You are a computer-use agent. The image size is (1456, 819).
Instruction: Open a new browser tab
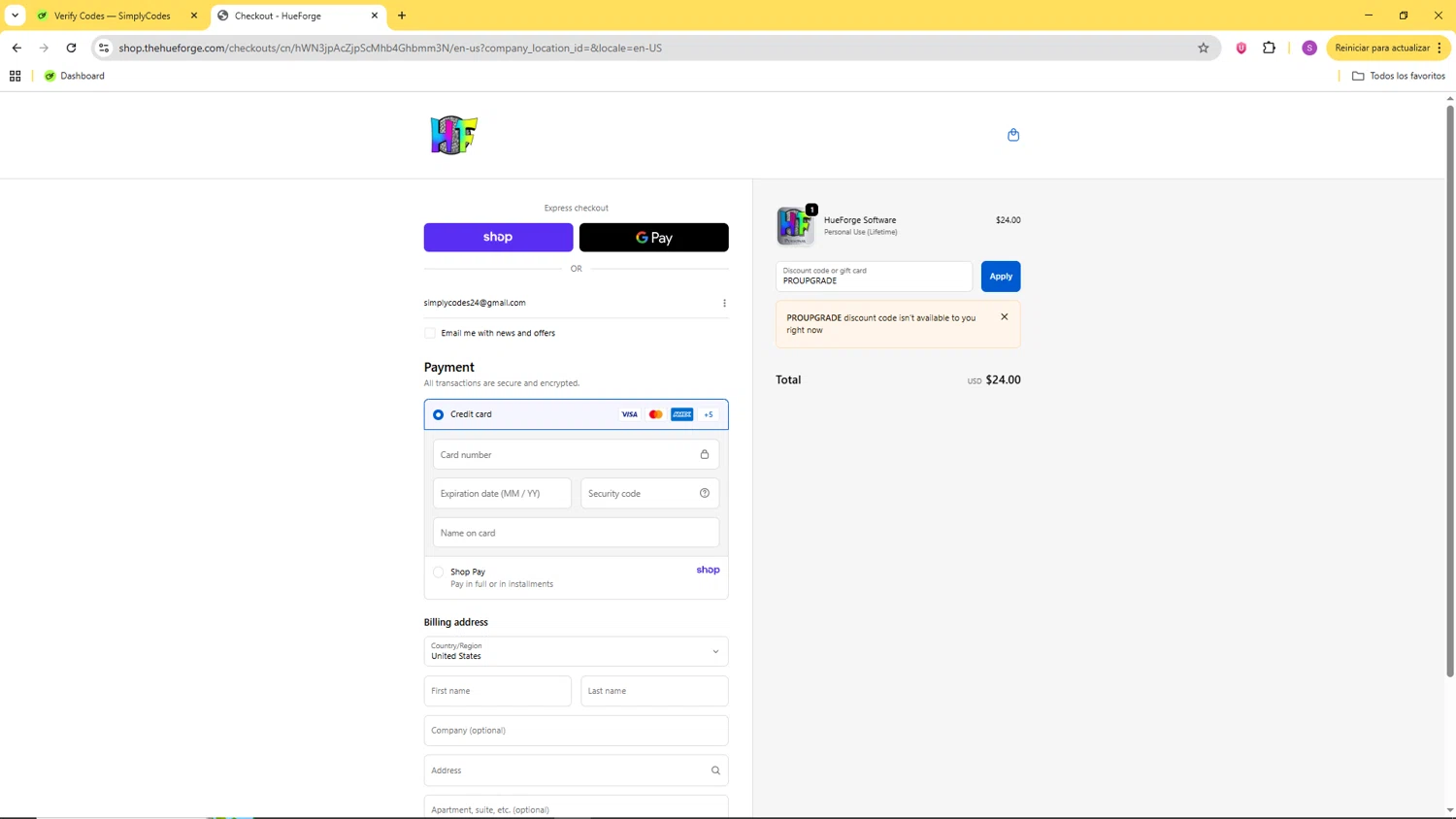pos(402,16)
